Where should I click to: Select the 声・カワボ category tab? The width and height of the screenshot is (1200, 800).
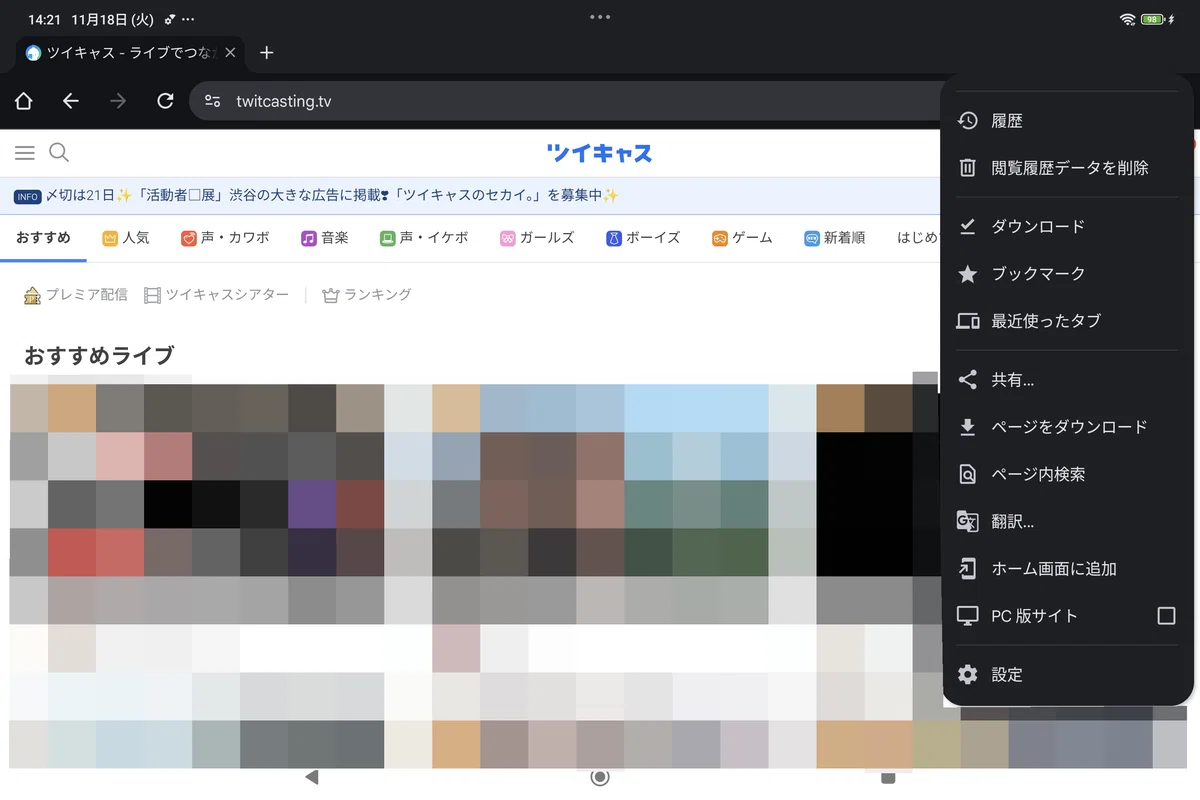225,238
